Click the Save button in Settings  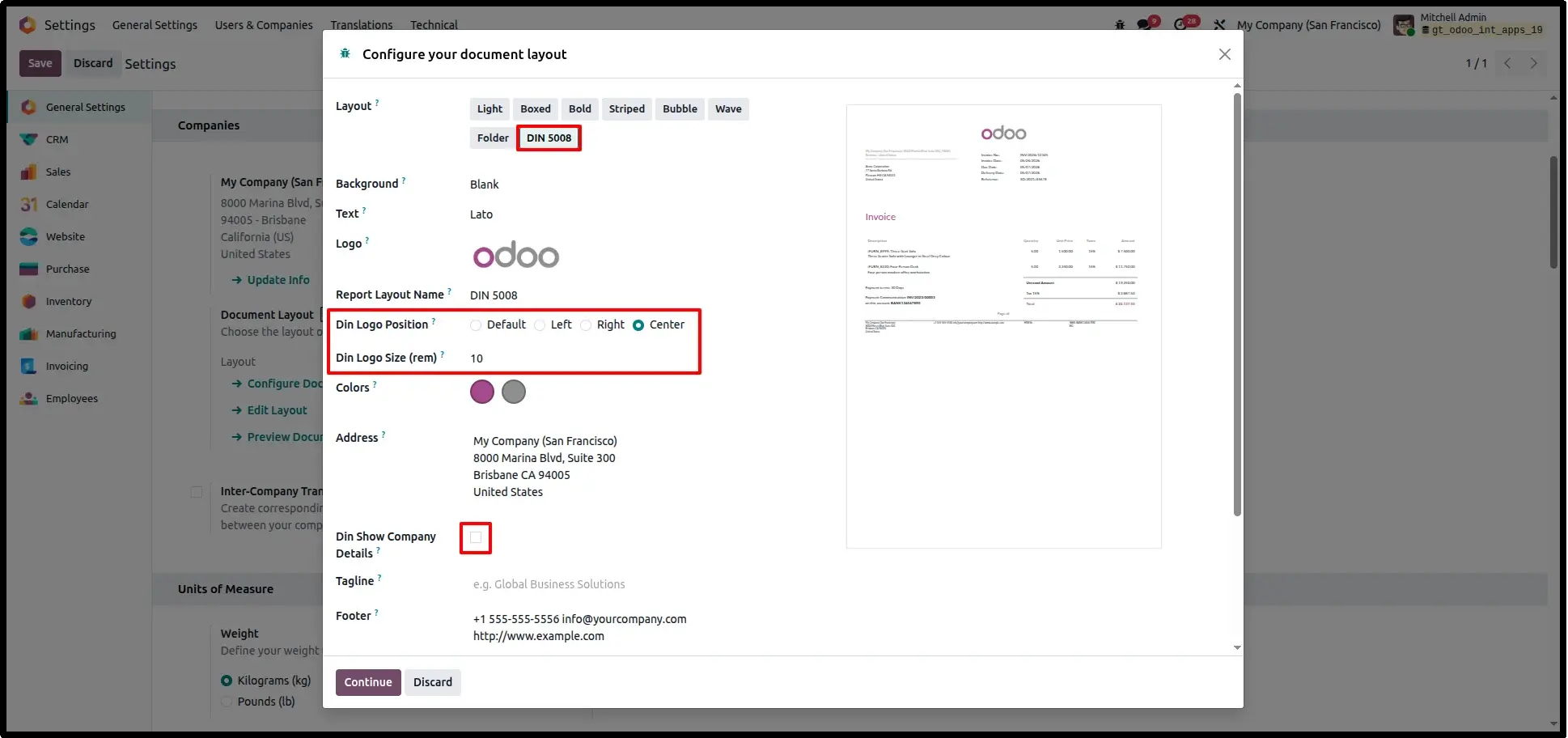coord(40,63)
